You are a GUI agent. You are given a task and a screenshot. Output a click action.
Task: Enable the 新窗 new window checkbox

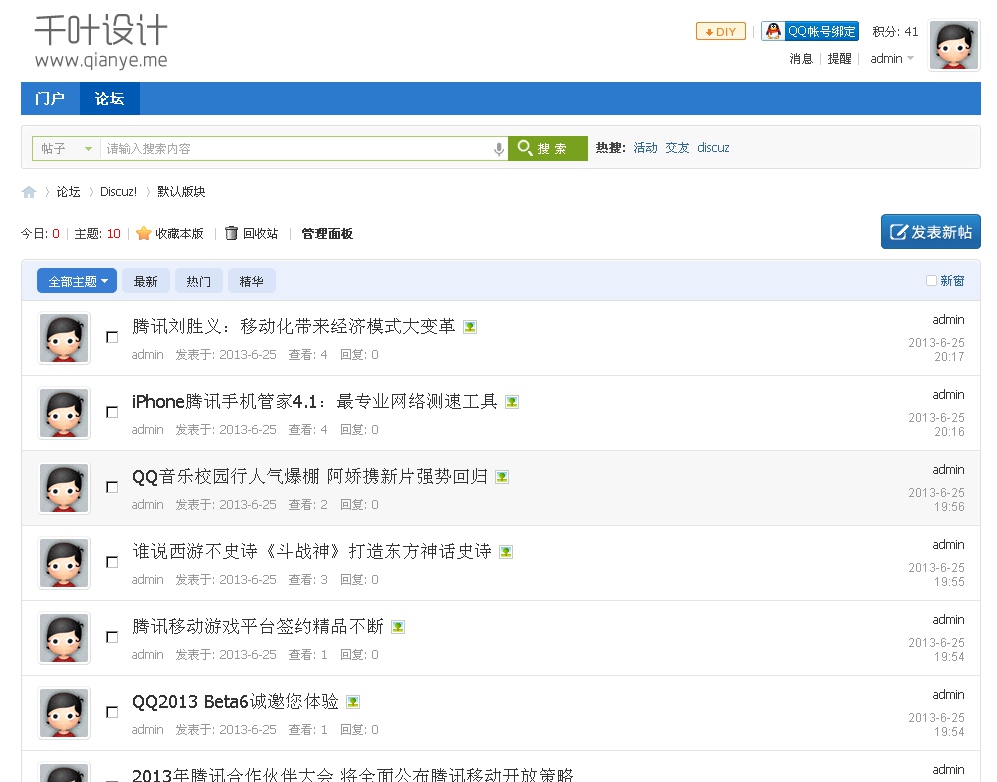[x=931, y=280]
